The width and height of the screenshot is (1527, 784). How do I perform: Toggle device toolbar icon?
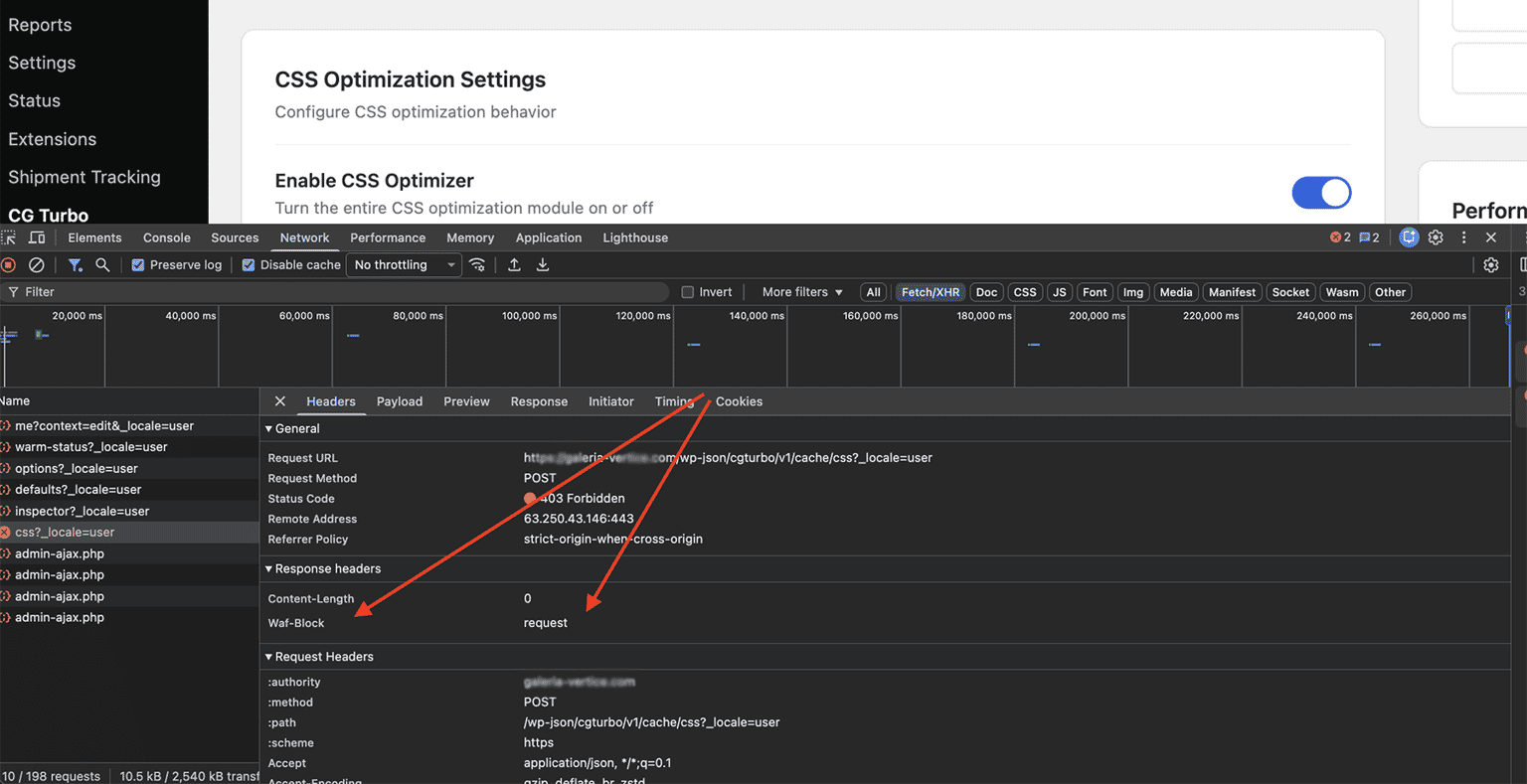click(x=37, y=237)
